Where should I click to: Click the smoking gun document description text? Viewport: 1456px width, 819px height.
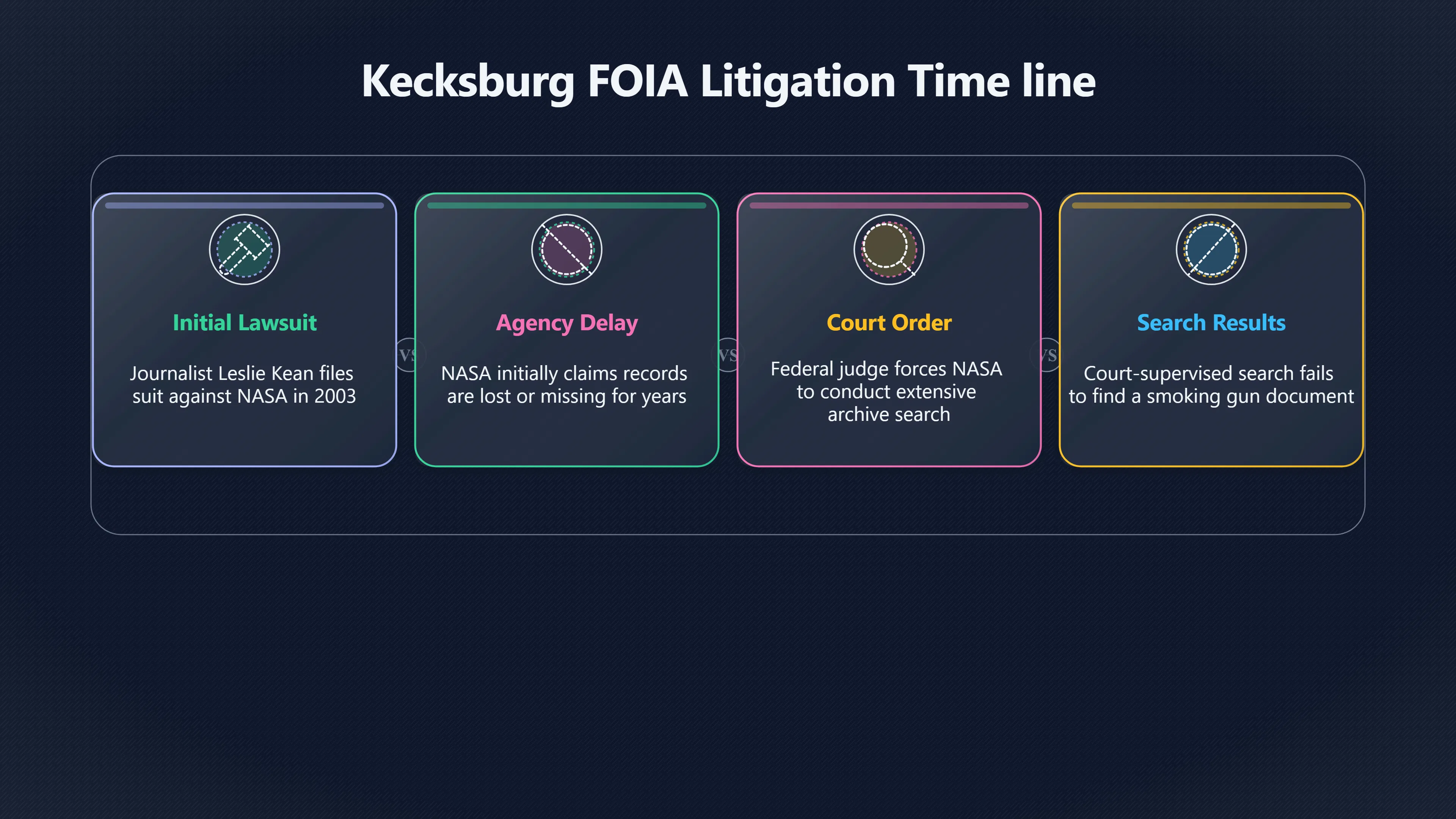pyautogui.click(x=1211, y=385)
